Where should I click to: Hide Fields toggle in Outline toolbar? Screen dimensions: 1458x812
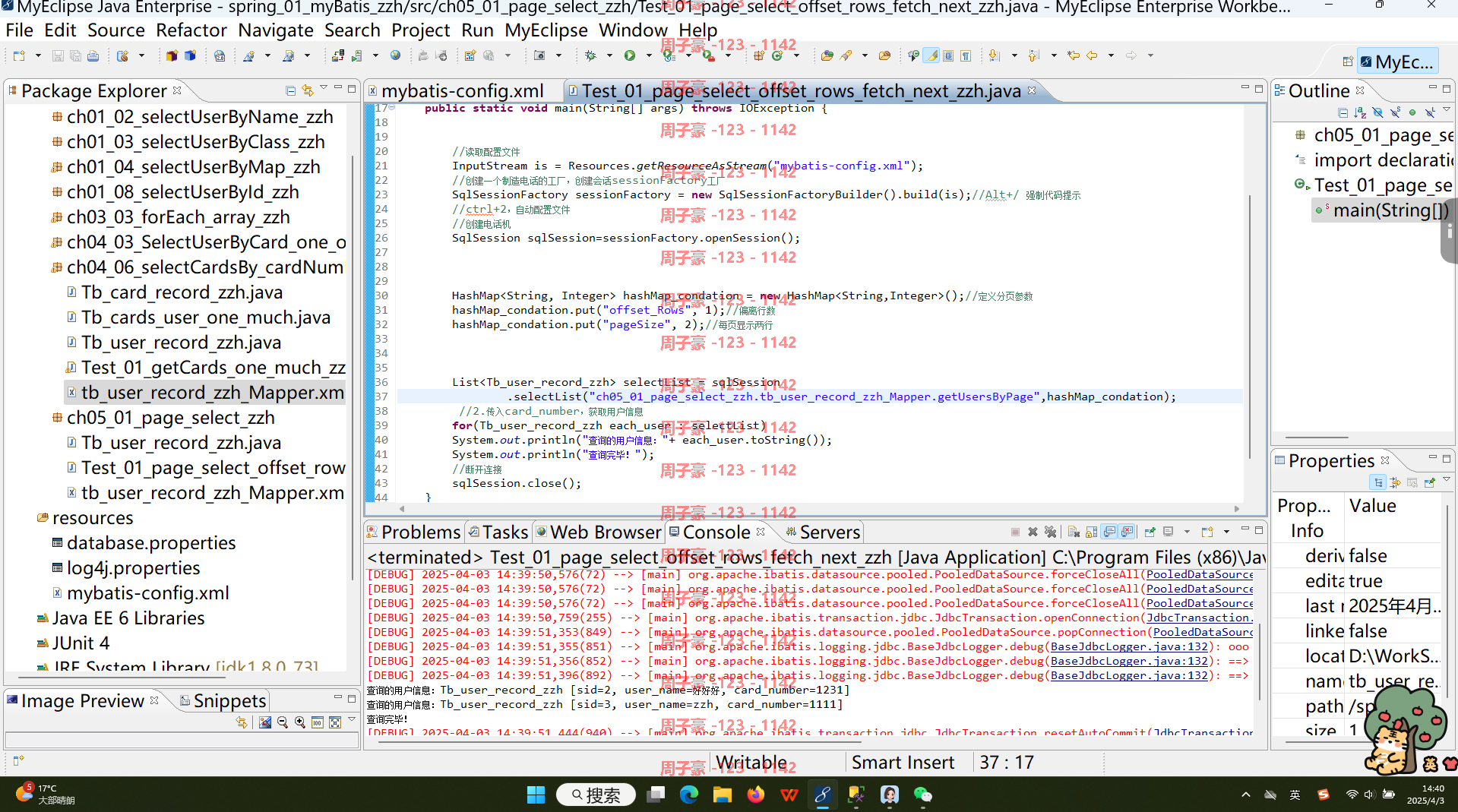[x=1377, y=112]
